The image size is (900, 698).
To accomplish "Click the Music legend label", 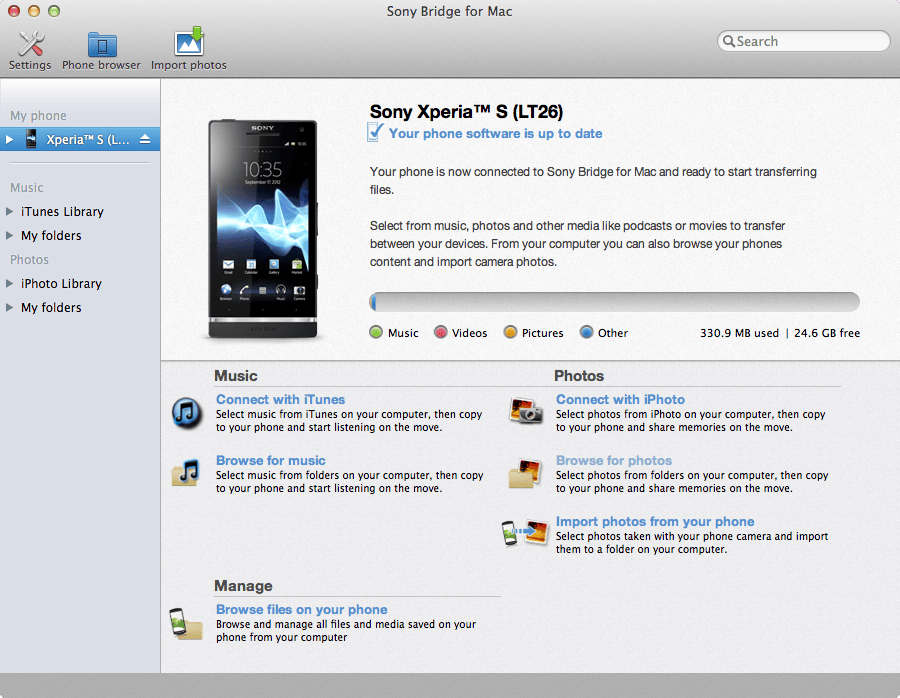I will tap(403, 333).
